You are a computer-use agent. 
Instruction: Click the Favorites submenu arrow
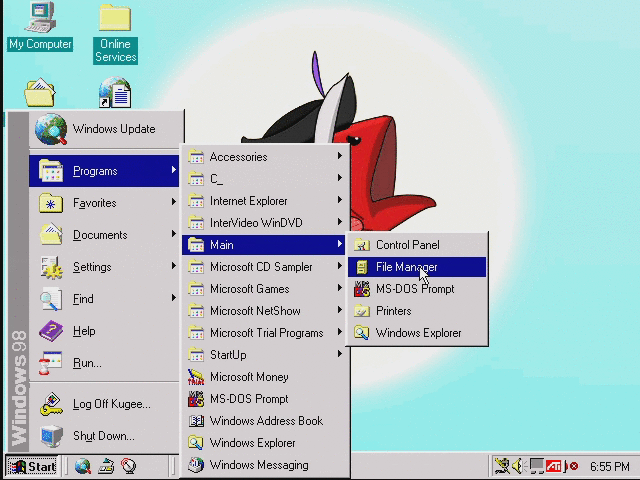(173, 202)
